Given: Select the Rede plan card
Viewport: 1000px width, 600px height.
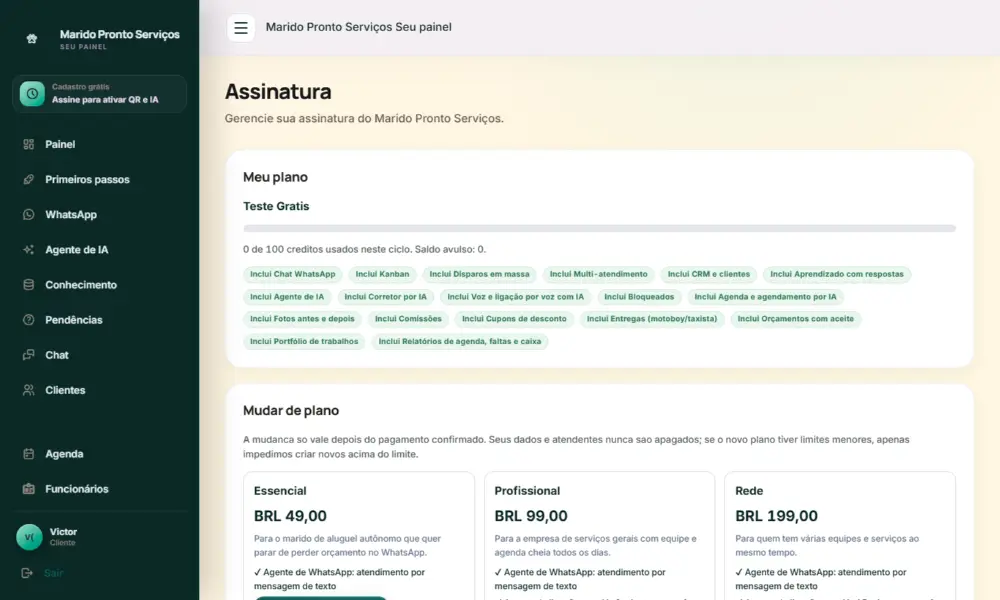Looking at the screenshot, I should click(840, 536).
